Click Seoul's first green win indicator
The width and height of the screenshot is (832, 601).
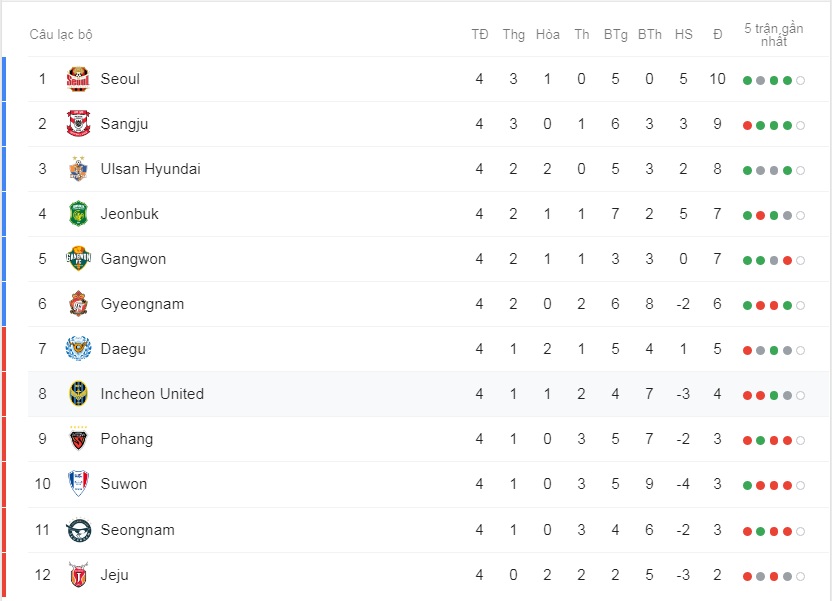point(748,79)
